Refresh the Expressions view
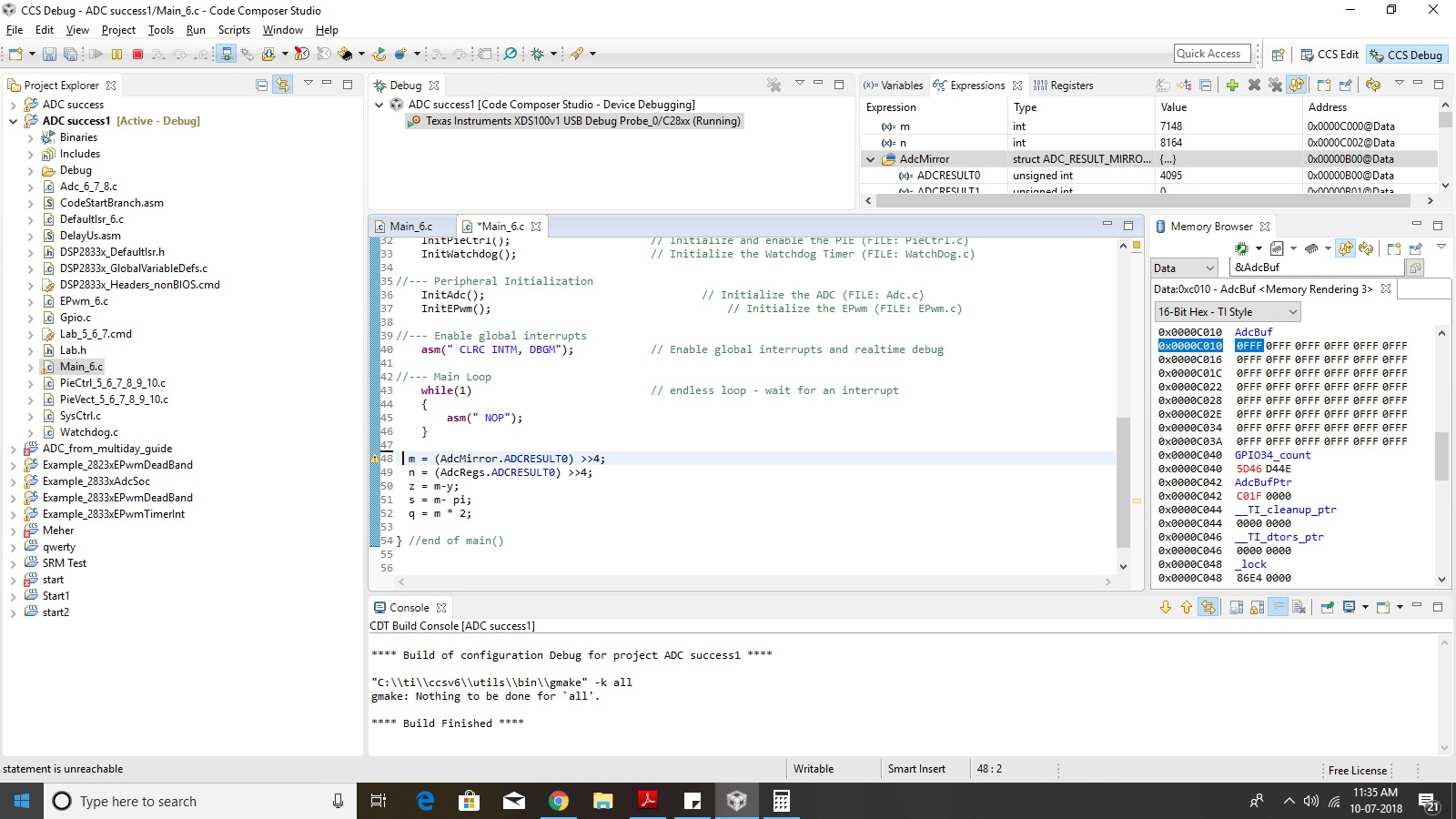This screenshot has width=1456, height=819. tap(1372, 85)
